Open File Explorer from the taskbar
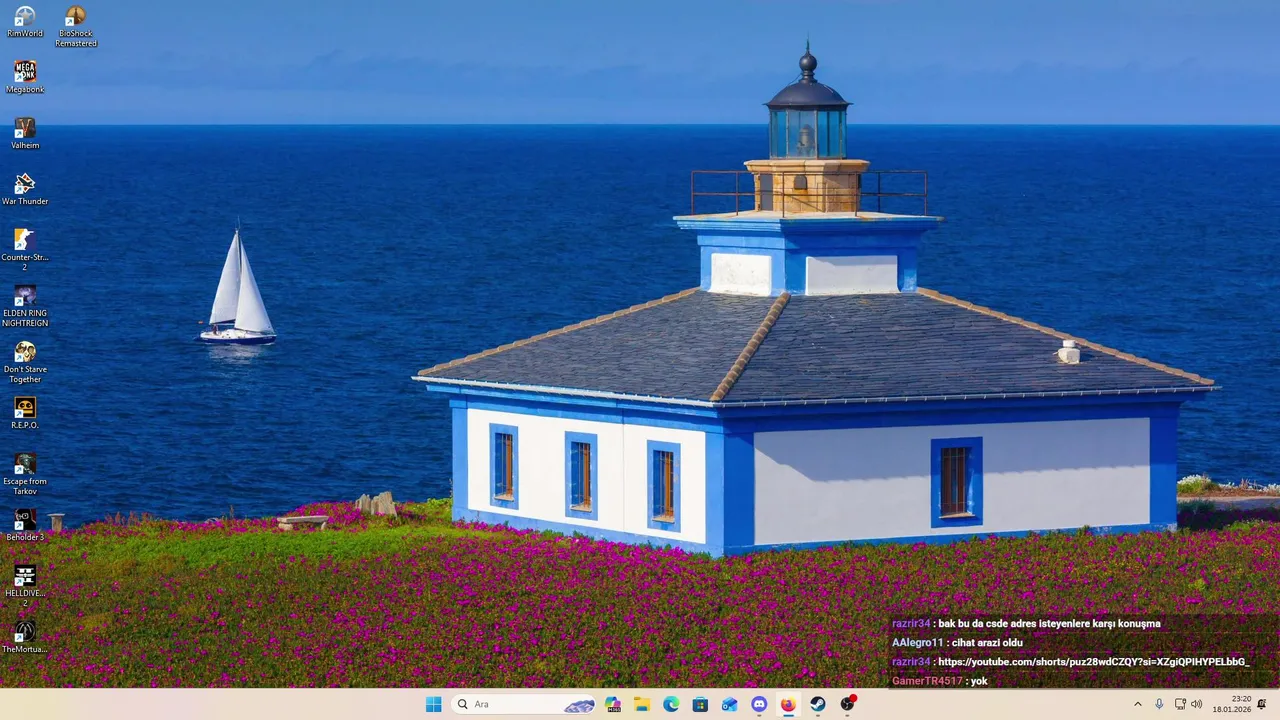 click(642, 704)
